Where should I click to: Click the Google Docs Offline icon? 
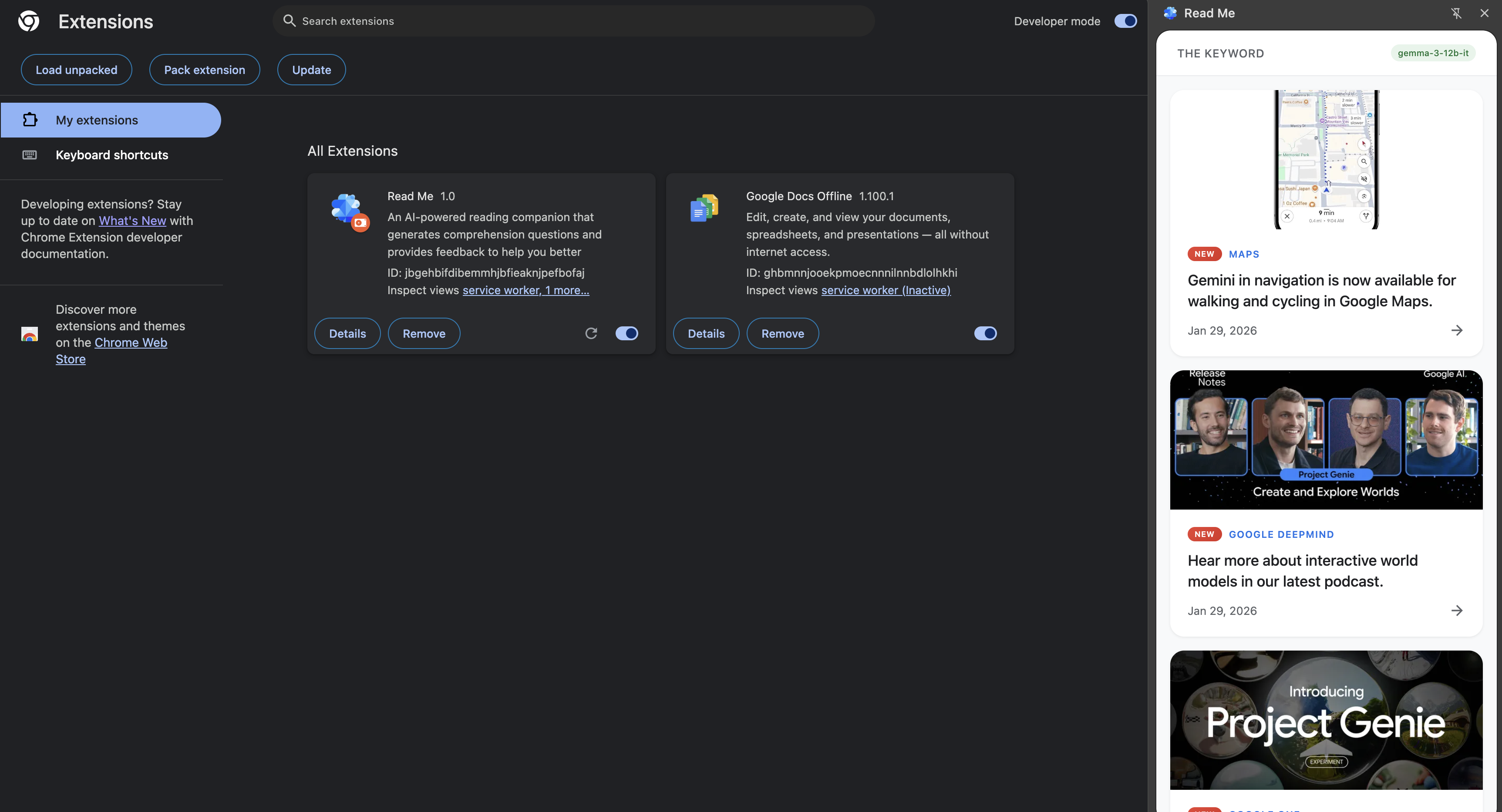point(704,208)
